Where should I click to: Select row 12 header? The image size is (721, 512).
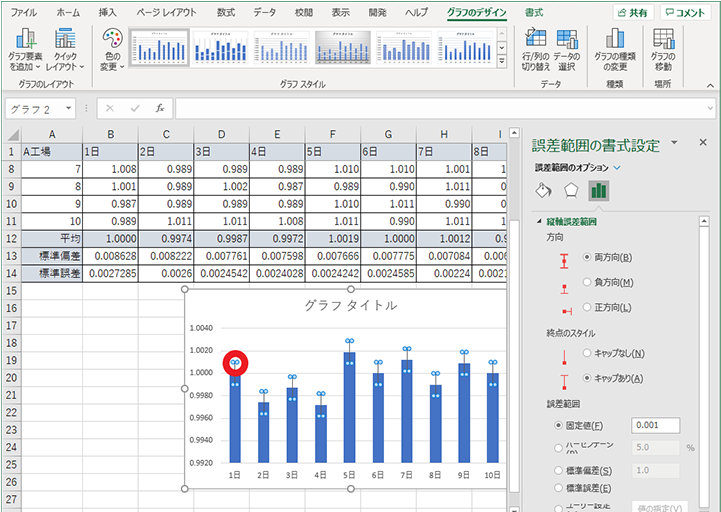click(11, 239)
